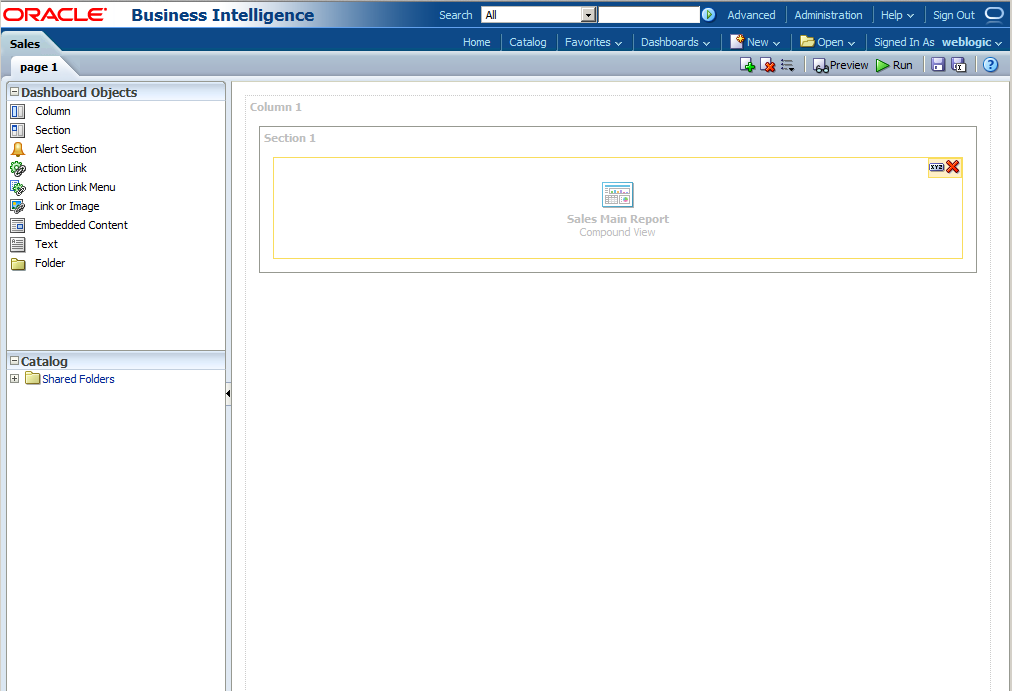Expand the Shared Folders tree node
Viewport: 1012px width, 691px height.
tap(14, 379)
